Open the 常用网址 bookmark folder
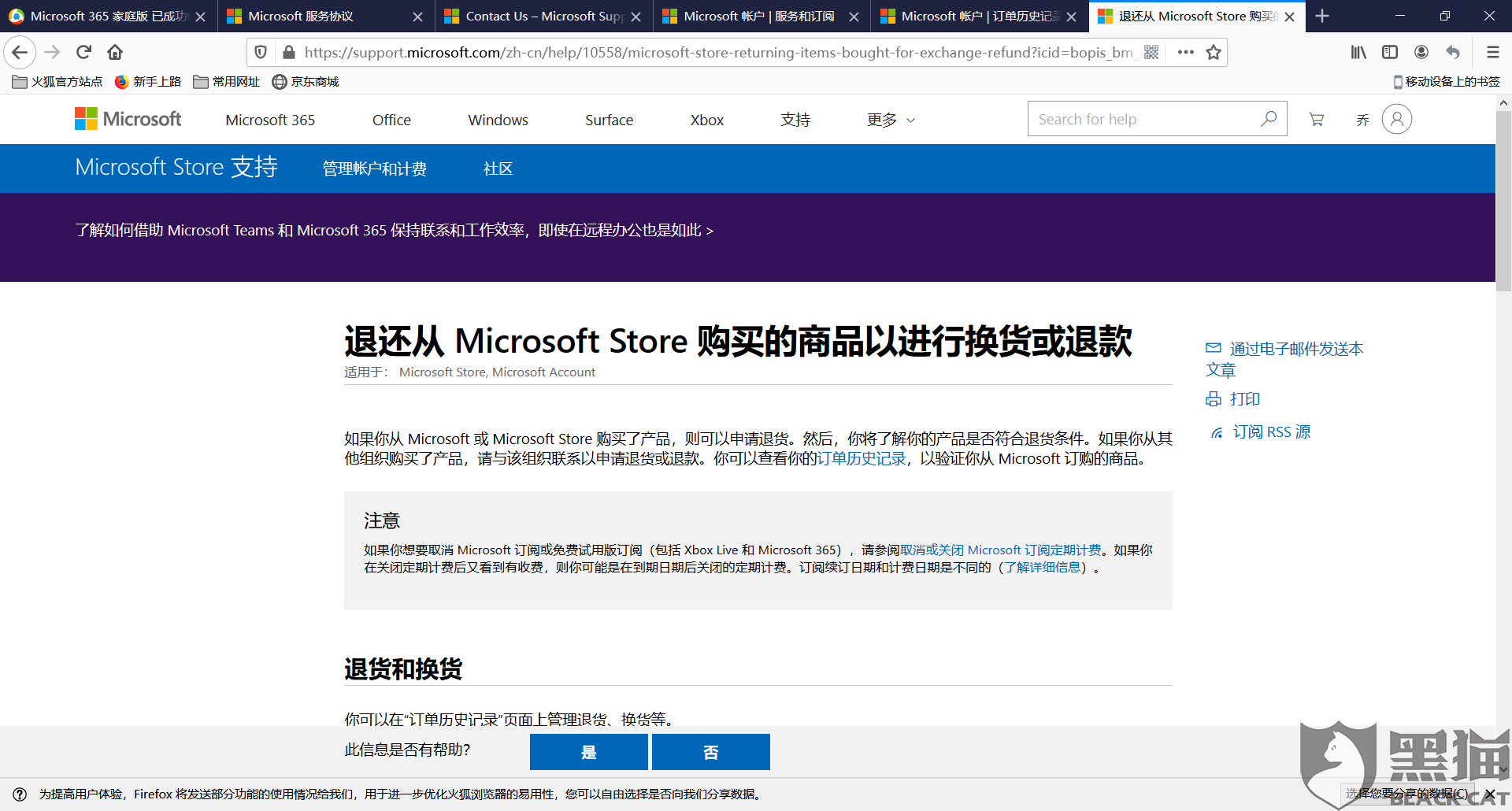1512x811 pixels. tap(227, 82)
